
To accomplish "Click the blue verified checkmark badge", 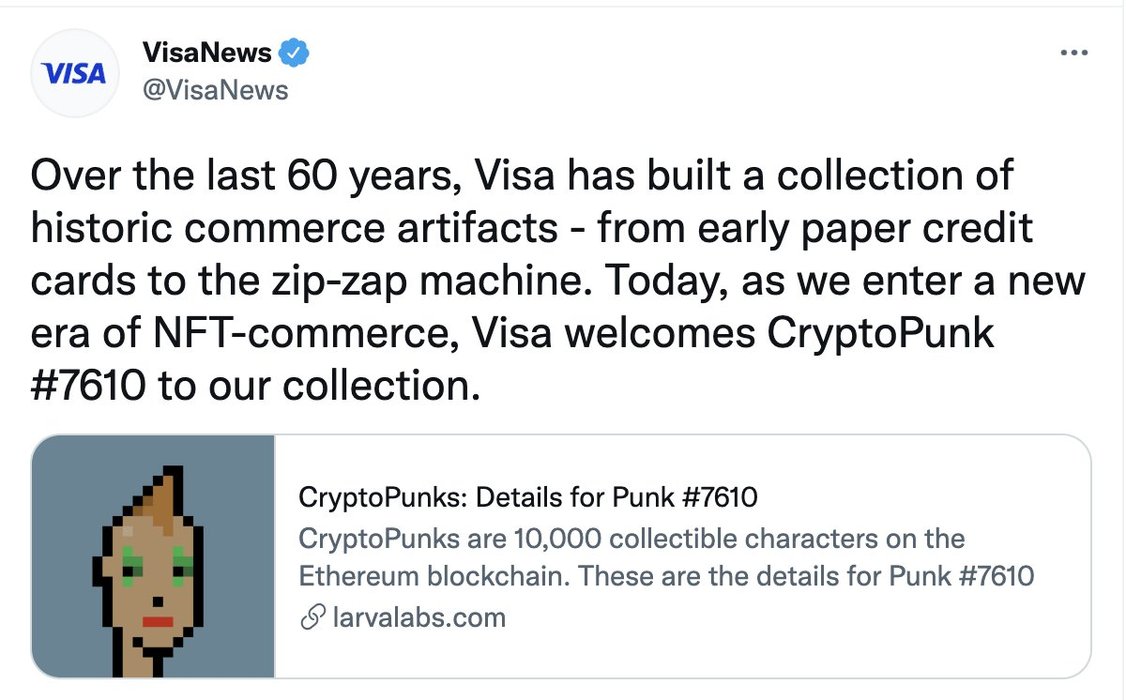I will tap(293, 53).
